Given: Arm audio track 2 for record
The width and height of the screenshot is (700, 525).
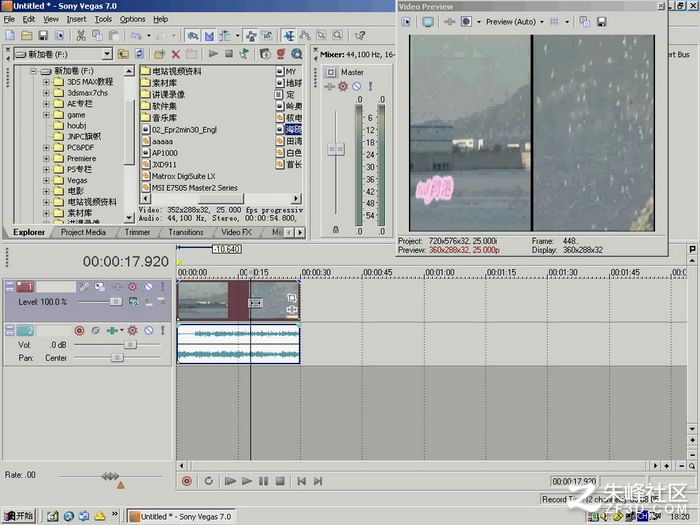Looking at the screenshot, I should point(79,330).
